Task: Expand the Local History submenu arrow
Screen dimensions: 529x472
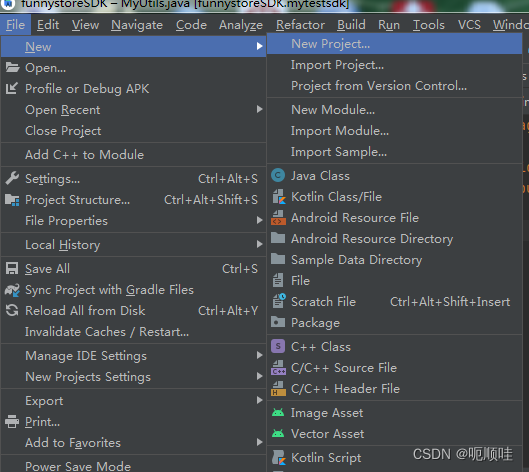Action: pos(259,244)
